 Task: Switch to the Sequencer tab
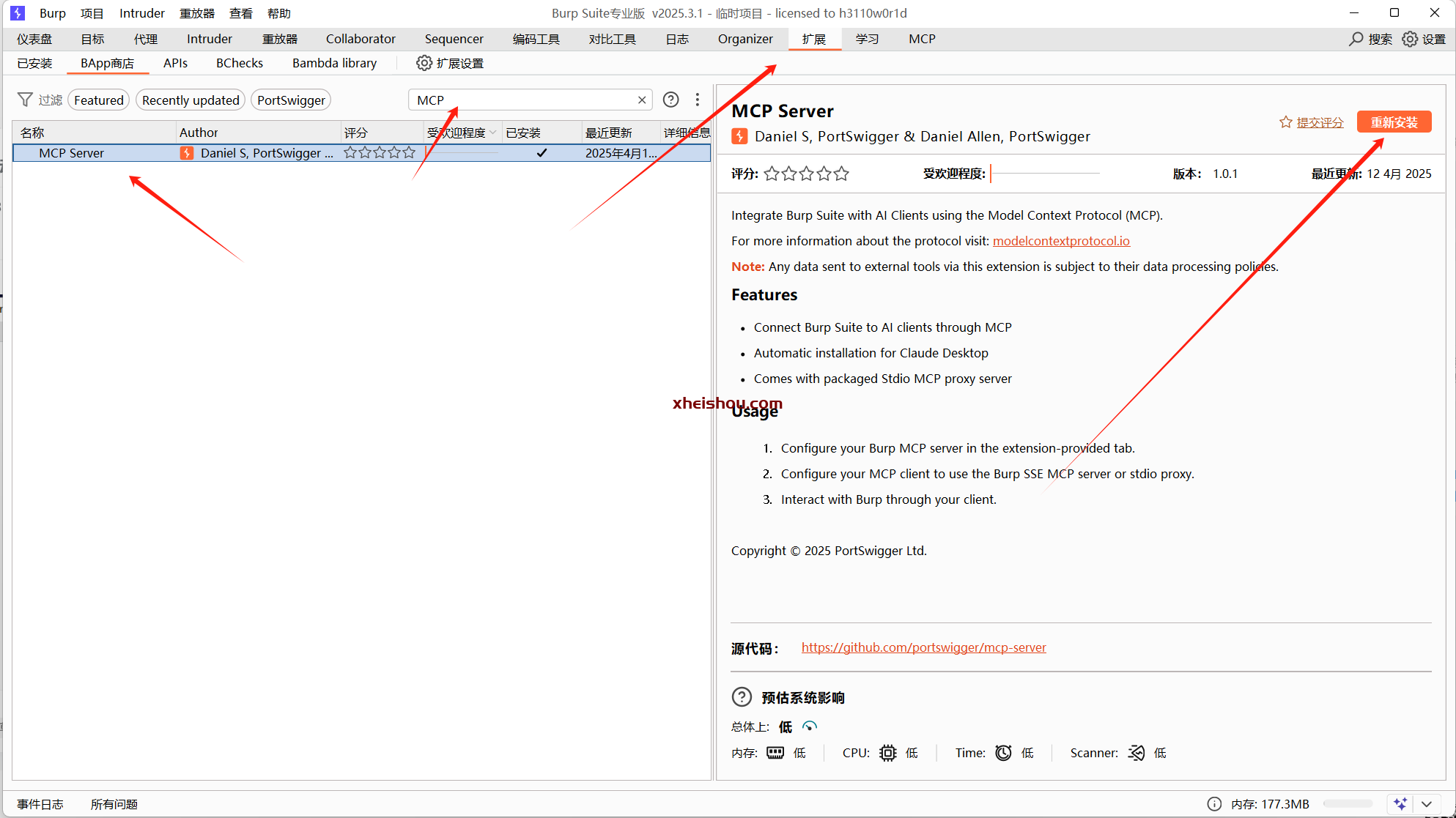(x=454, y=39)
